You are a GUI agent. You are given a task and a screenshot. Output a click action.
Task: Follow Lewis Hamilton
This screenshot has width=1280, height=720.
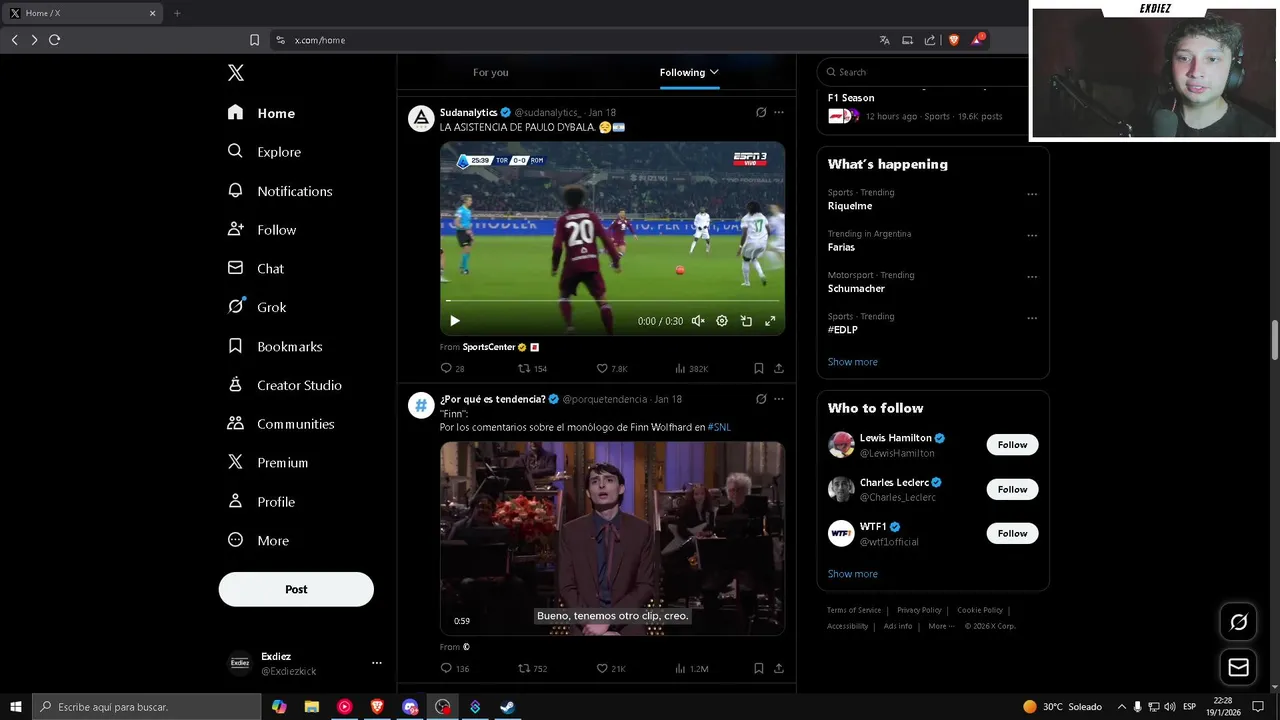1012,445
